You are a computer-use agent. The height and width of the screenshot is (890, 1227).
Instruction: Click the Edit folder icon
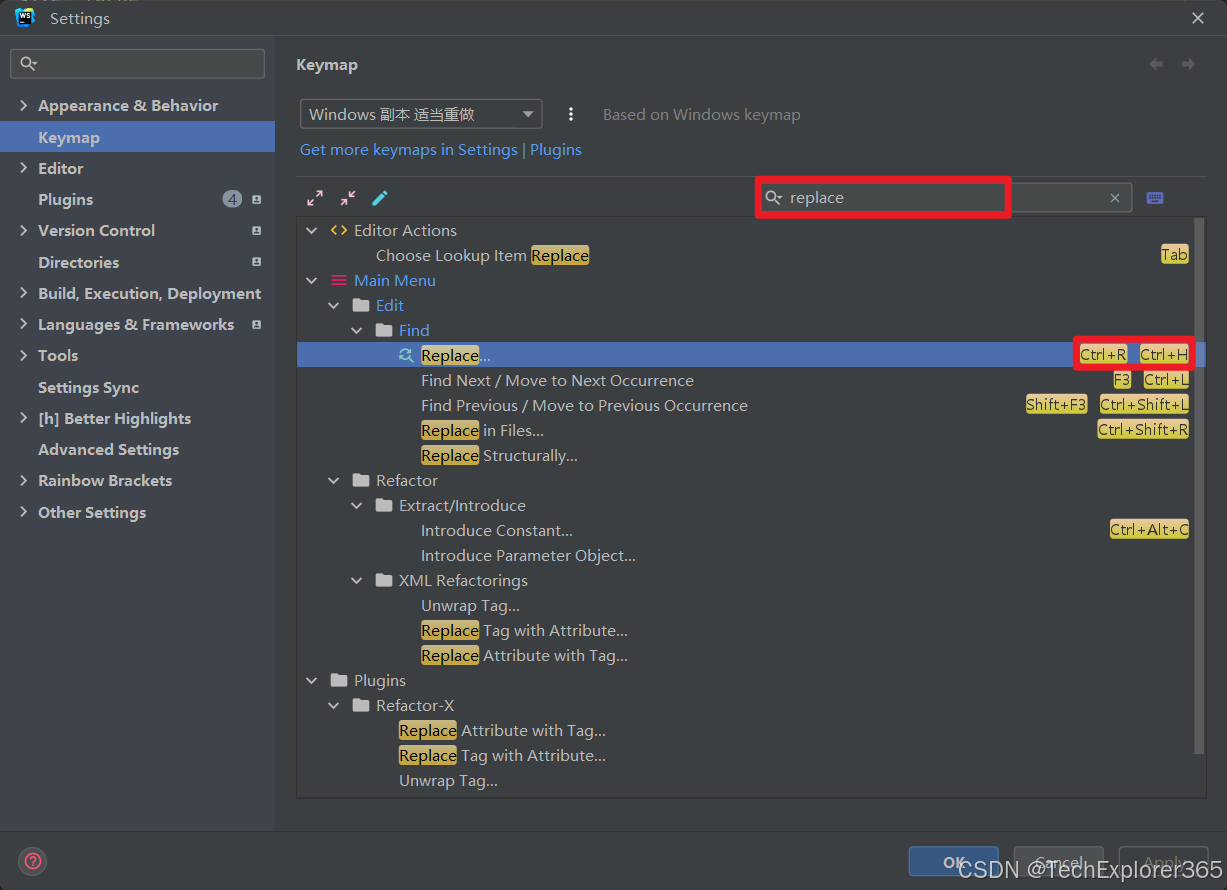361,305
